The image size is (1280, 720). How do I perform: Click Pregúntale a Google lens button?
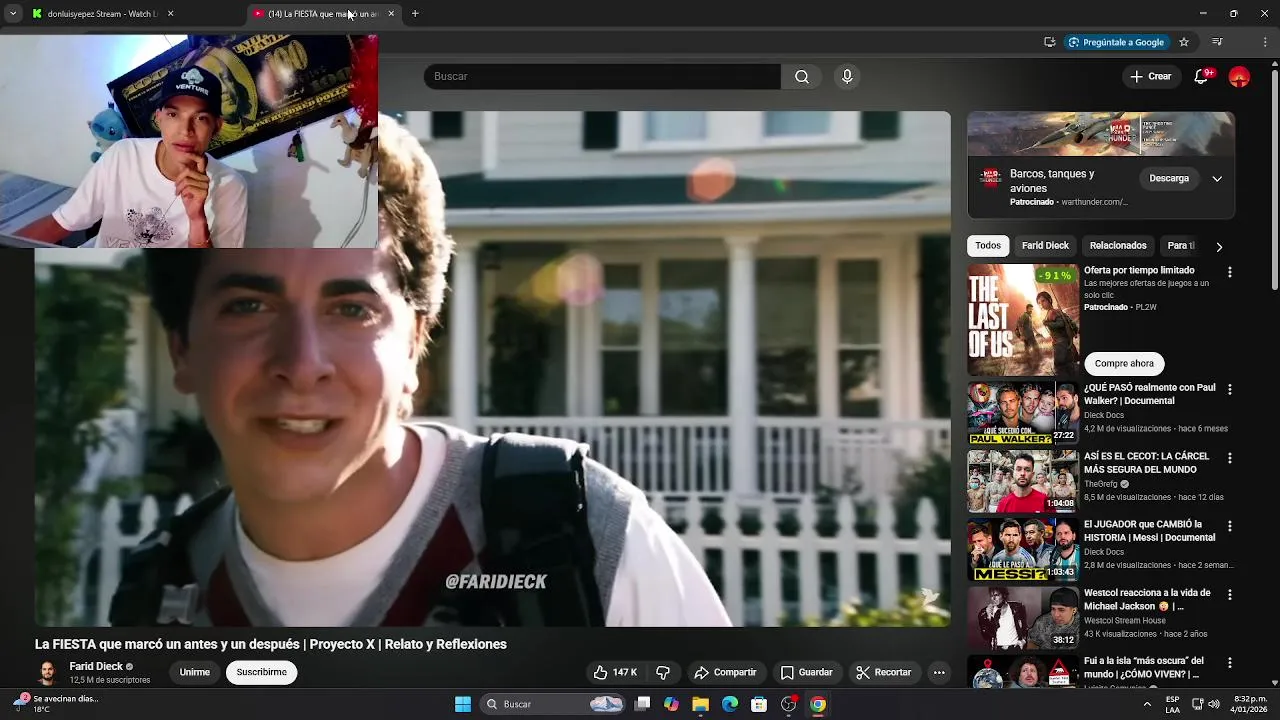pos(1116,42)
